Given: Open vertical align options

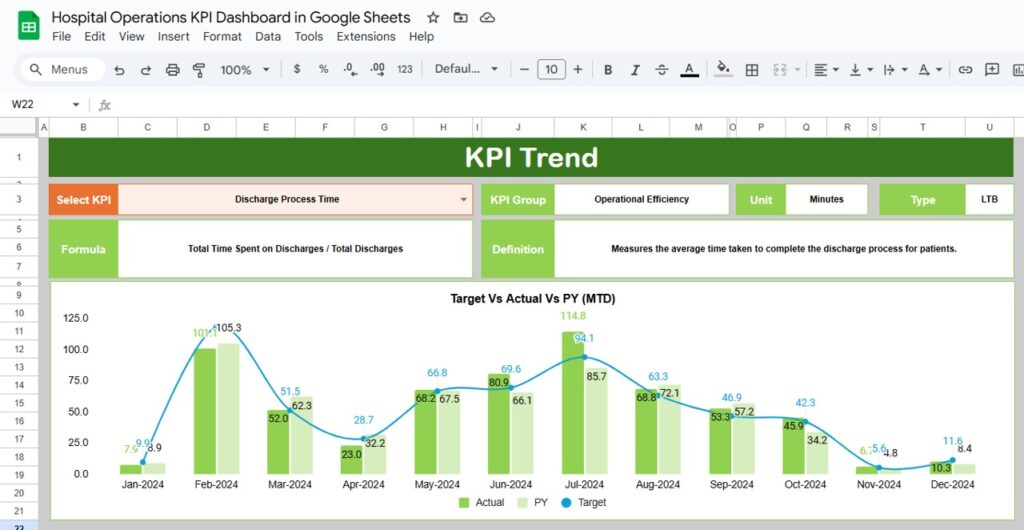Looking at the screenshot, I should click(861, 70).
